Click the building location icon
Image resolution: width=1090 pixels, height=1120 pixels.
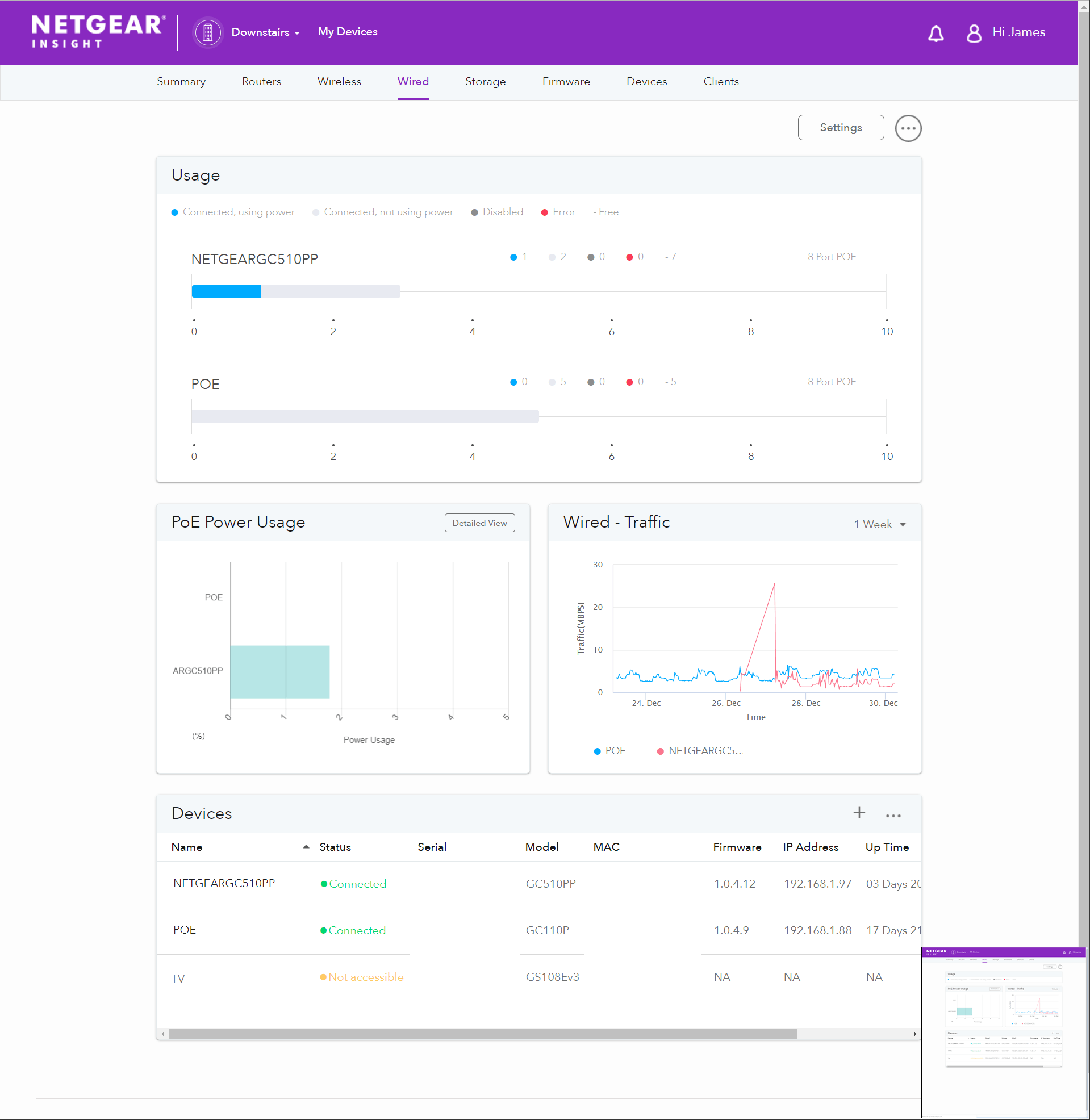(x=208, y=32)
